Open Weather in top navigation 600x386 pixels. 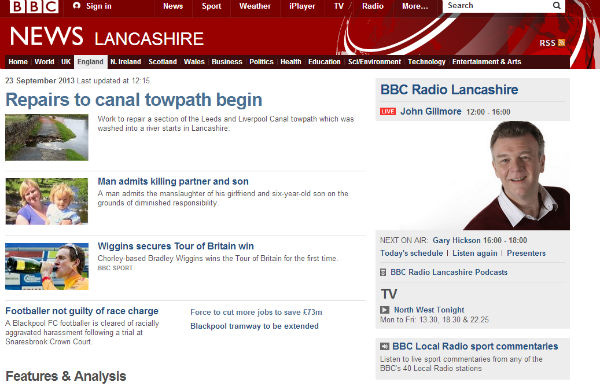(255, 6)
